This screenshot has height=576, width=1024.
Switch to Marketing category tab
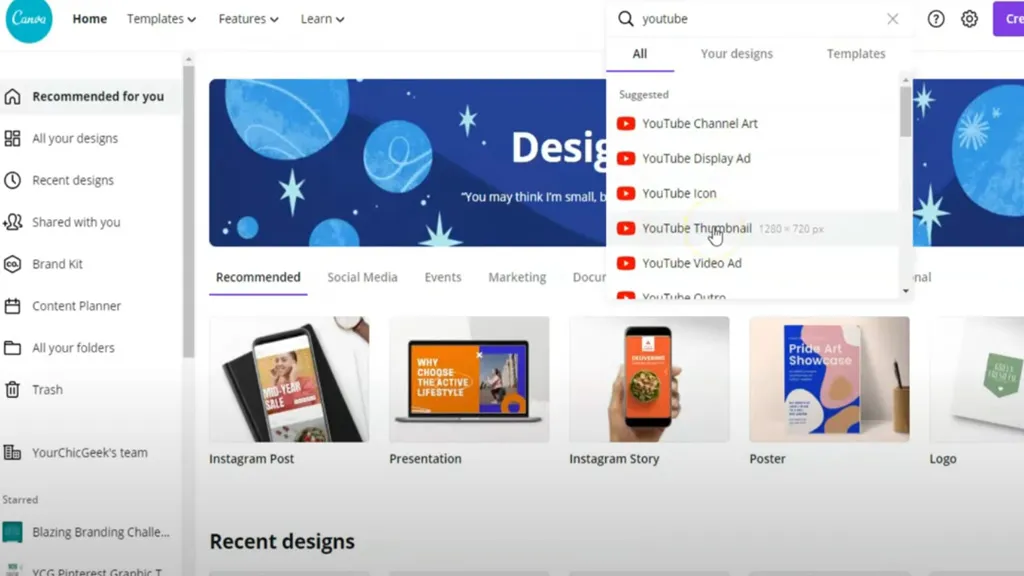pos(517,278)
